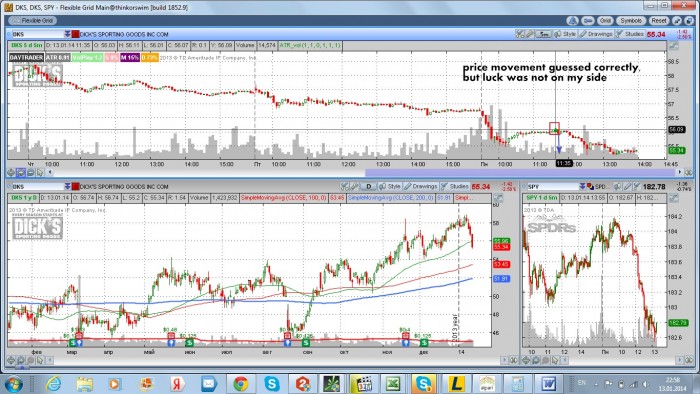Expand SPY chart symbol dropdown arrow

pos(582,187)
